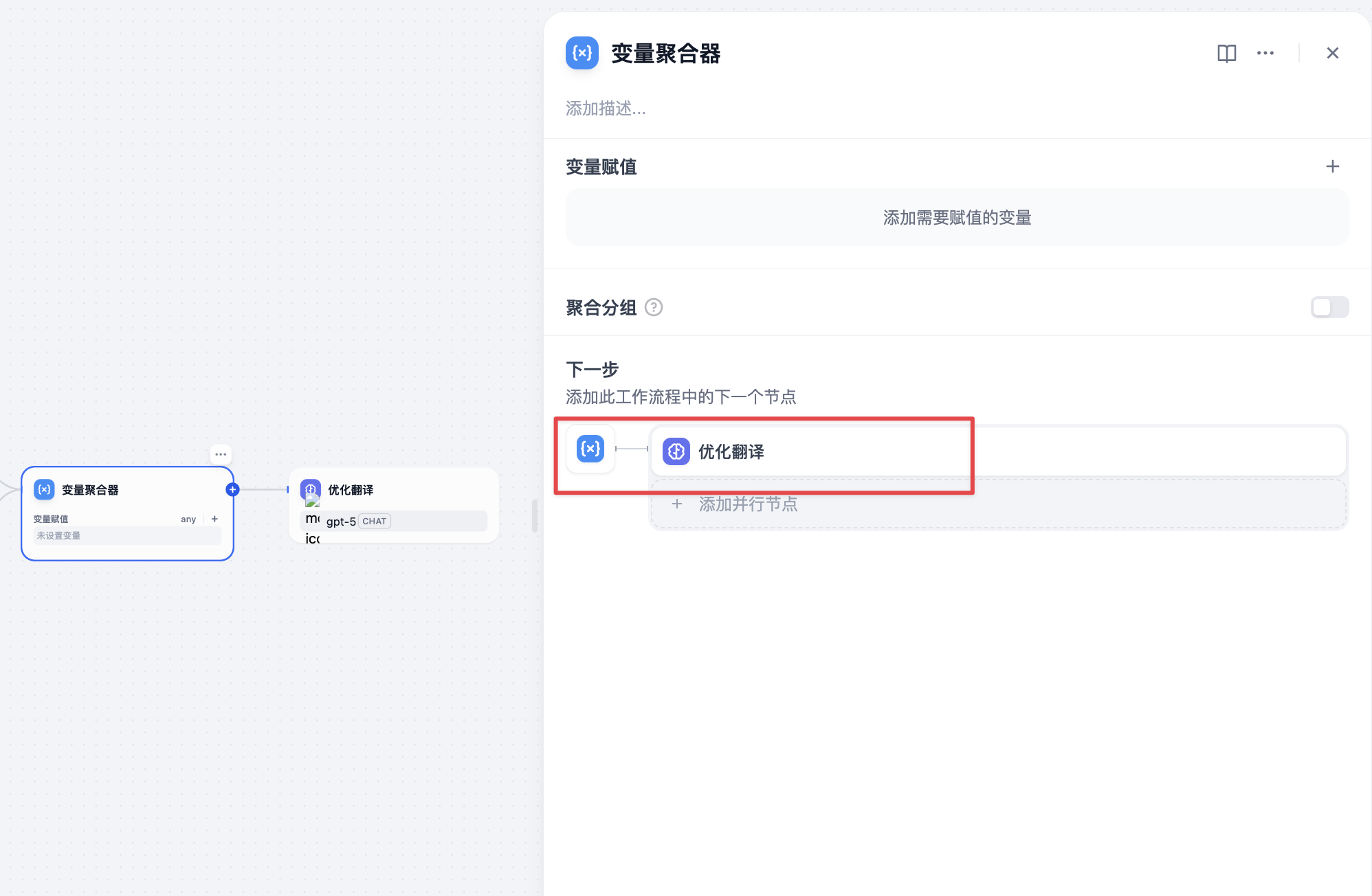Click 未设置变量 field in canvas node
The height and width of the screenshot is (896, 1372).
(127, 535)
